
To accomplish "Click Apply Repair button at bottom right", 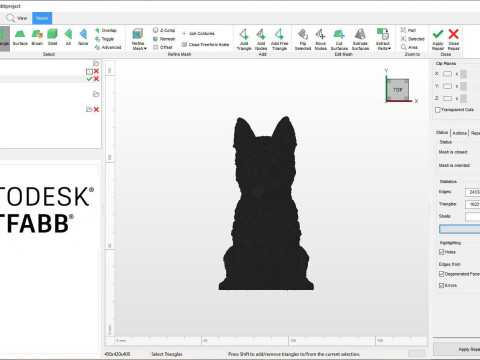I will (457, 349).
